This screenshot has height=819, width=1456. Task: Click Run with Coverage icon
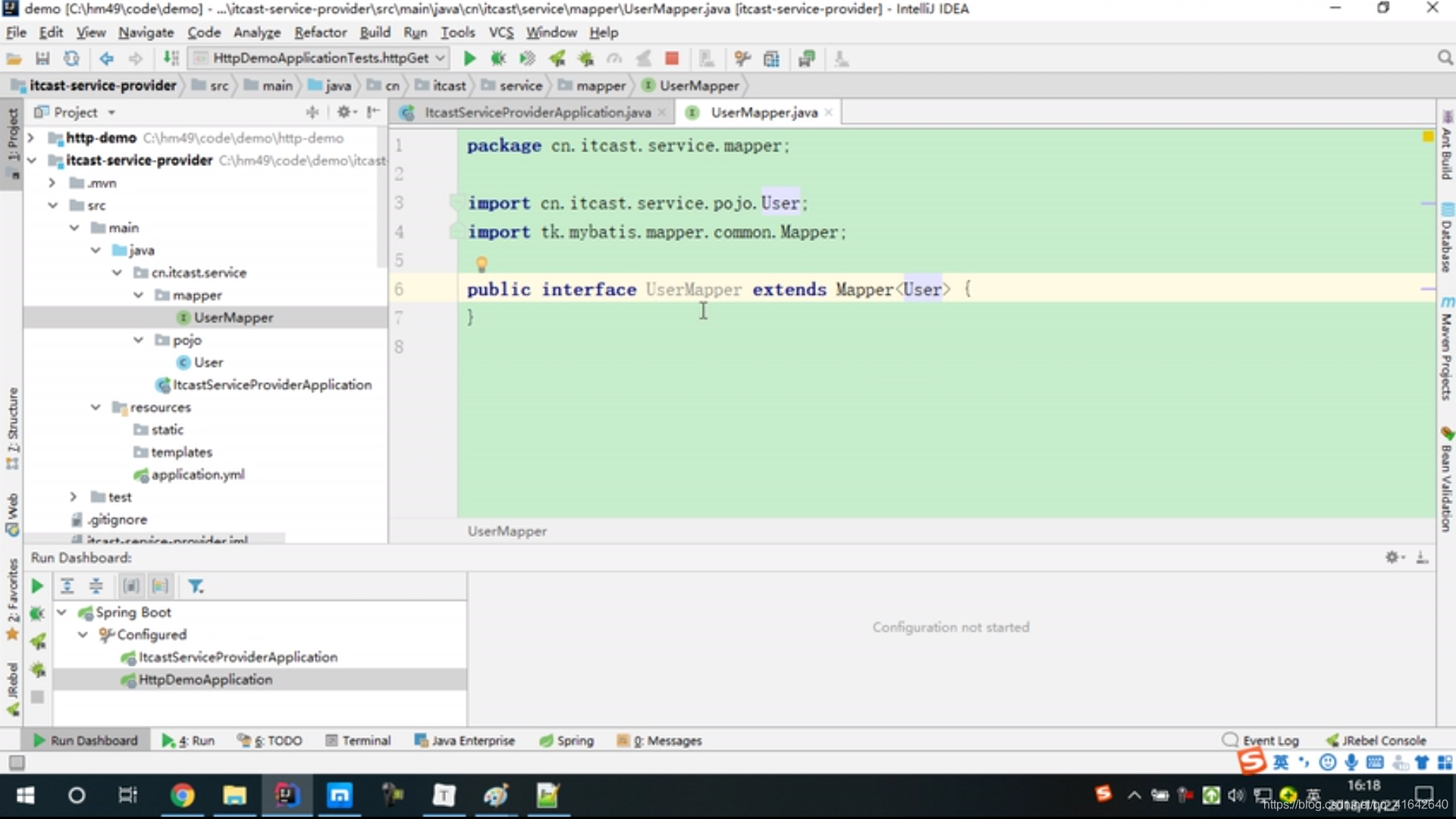(527, 58)
